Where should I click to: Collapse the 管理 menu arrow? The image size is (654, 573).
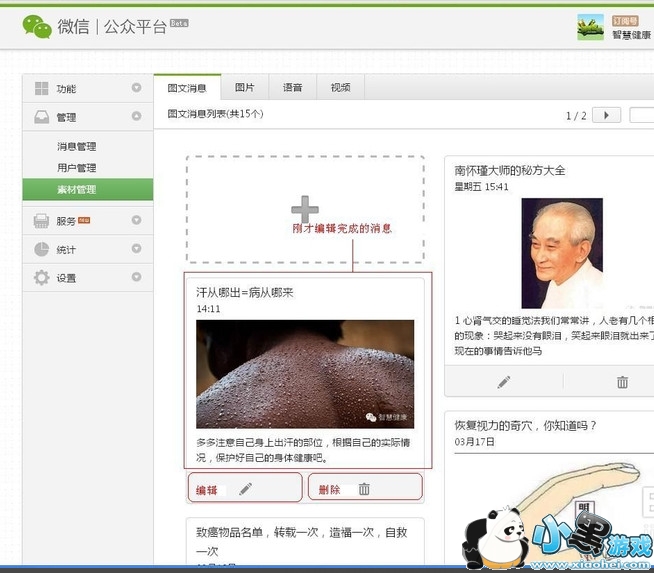click(x=136, y=116)
